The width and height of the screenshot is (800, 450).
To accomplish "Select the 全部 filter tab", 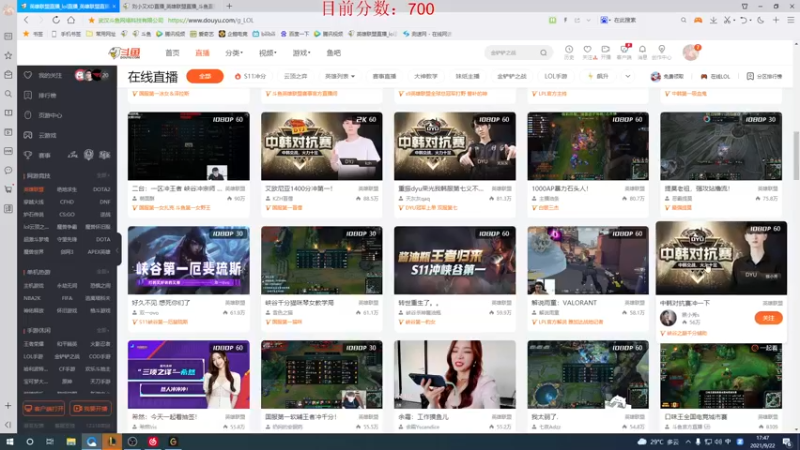I will tap(205, 76).
